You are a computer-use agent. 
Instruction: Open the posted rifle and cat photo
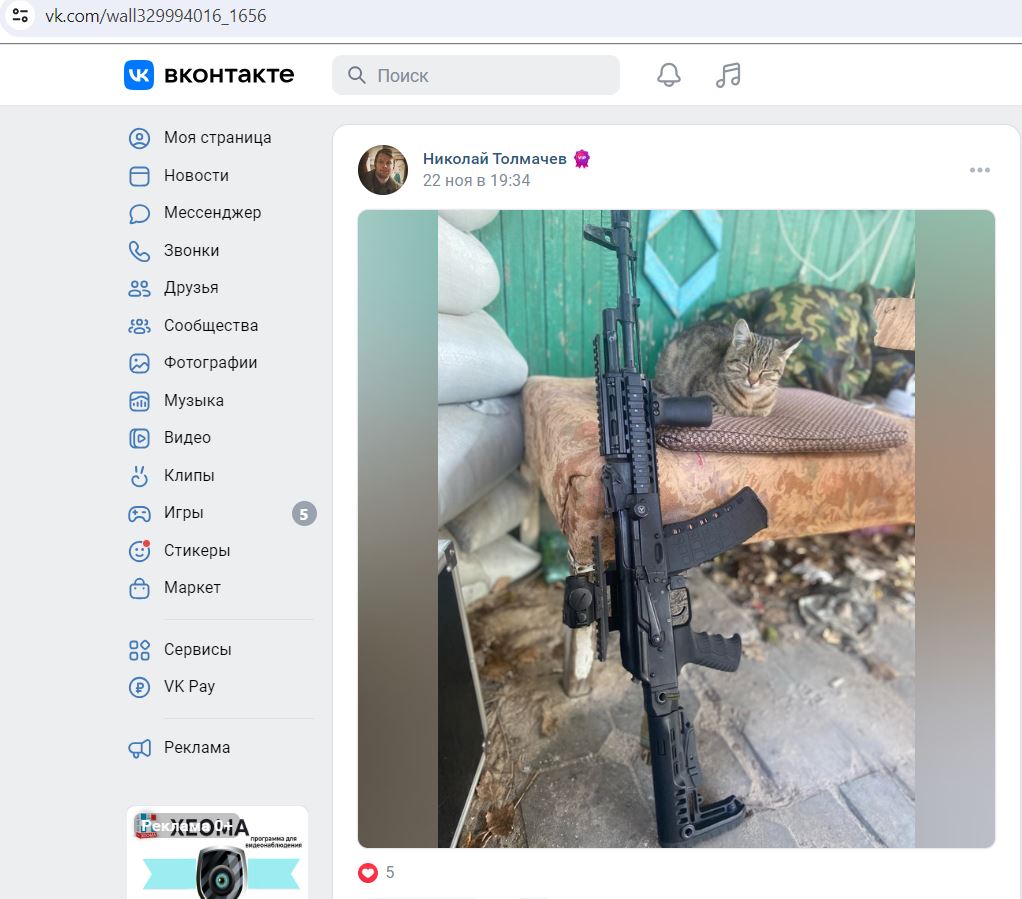pyautogui.click(x=676, y=529)
